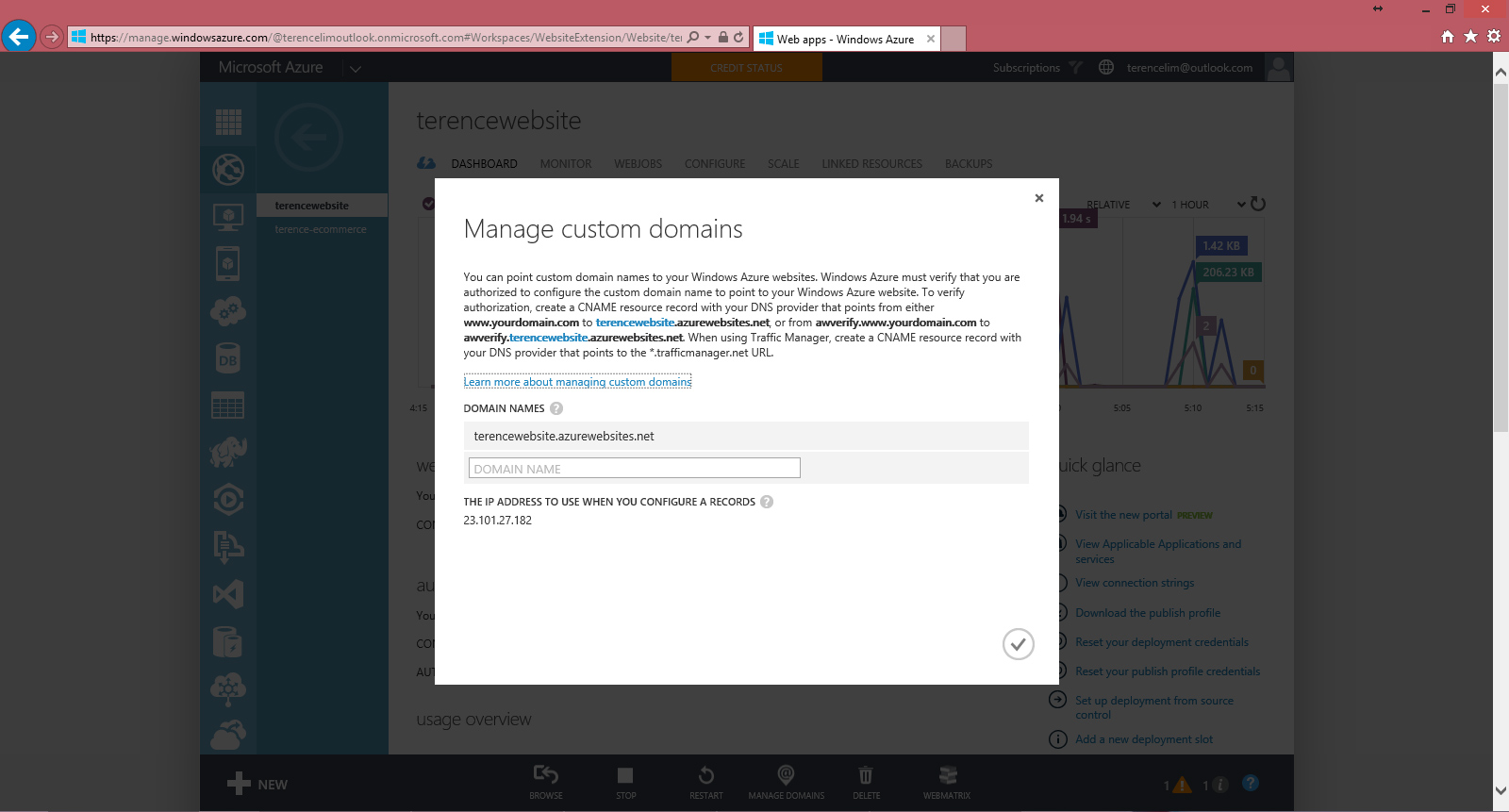Click the NEW button in command bar

coord(257,784)
